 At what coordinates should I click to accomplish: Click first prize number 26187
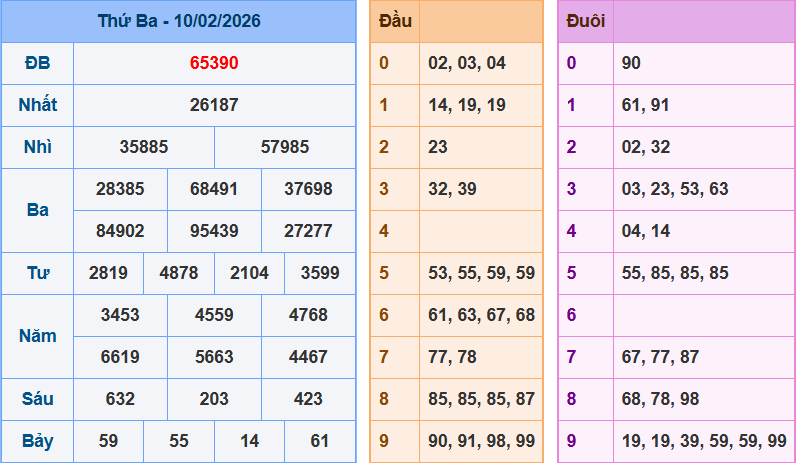click(214, 105)
